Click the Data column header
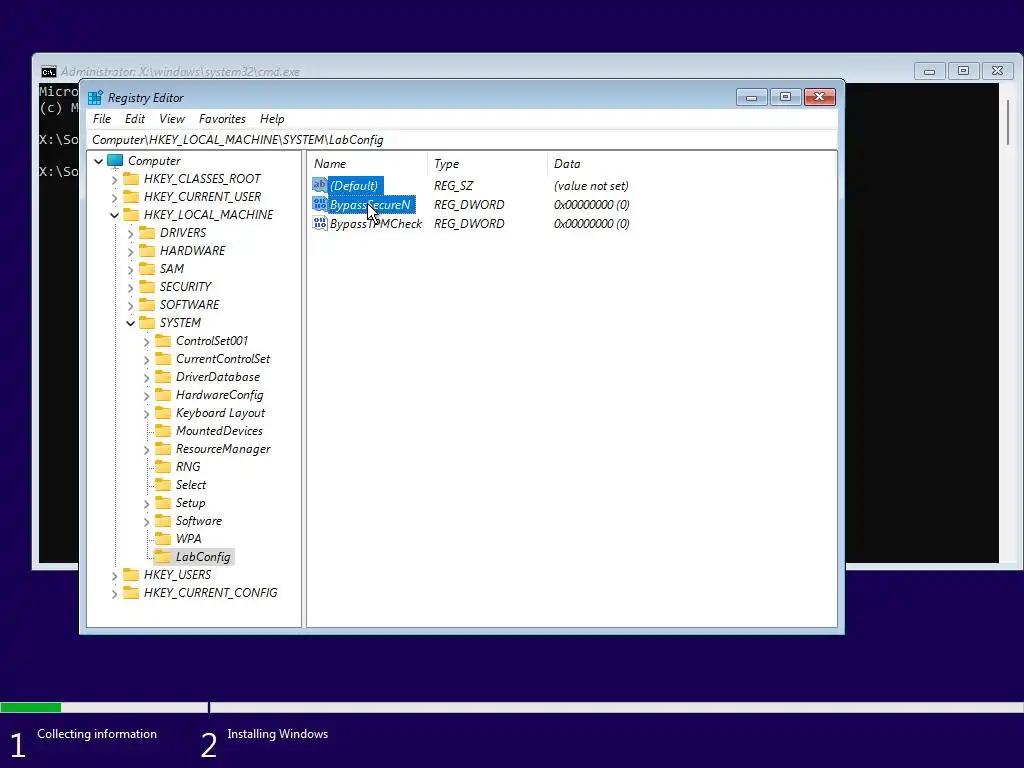The width and height of the screenshot is (1024, 768). (x=692, y=164)
